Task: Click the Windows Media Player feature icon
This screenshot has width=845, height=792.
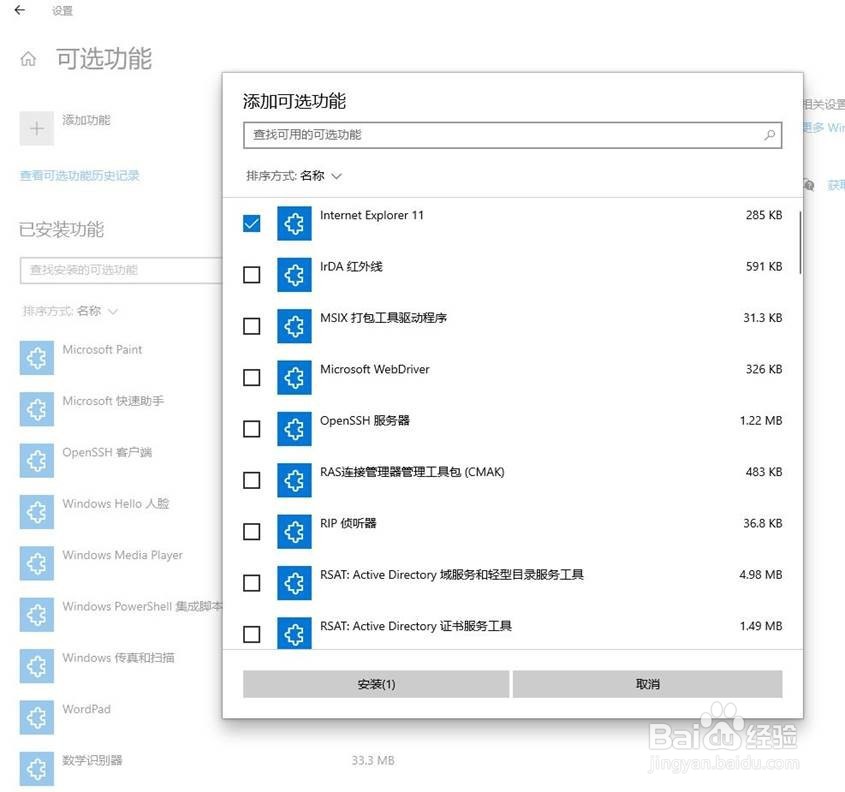Action: (x=37, y=564)
